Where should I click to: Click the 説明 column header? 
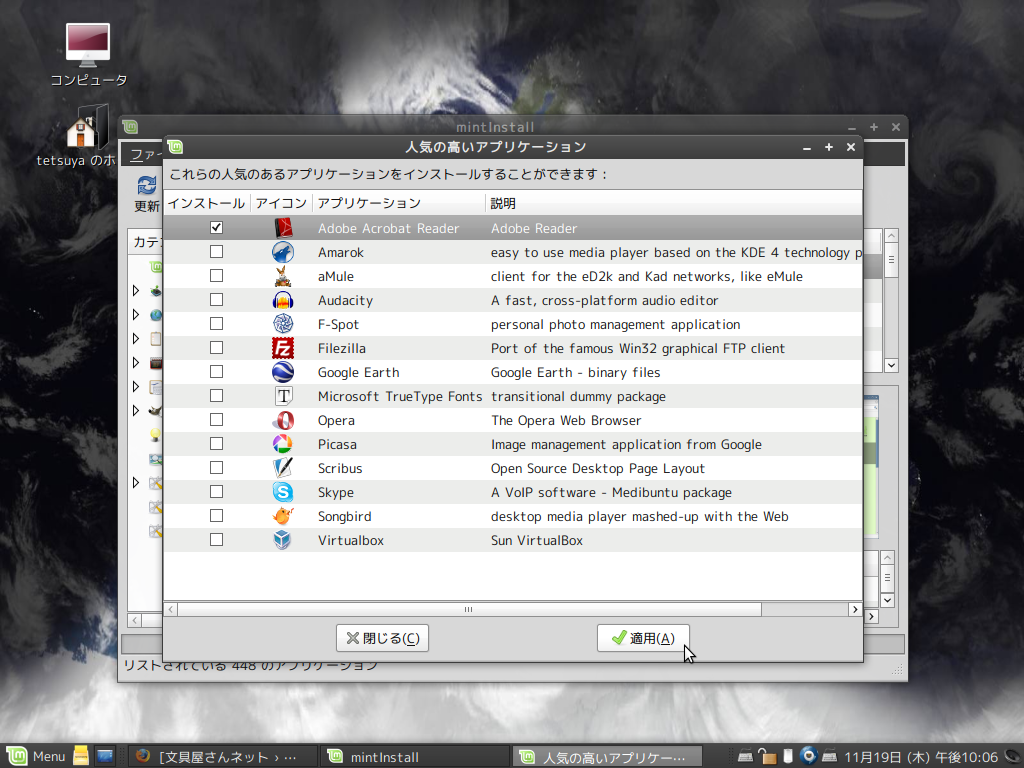click(674, 203)
